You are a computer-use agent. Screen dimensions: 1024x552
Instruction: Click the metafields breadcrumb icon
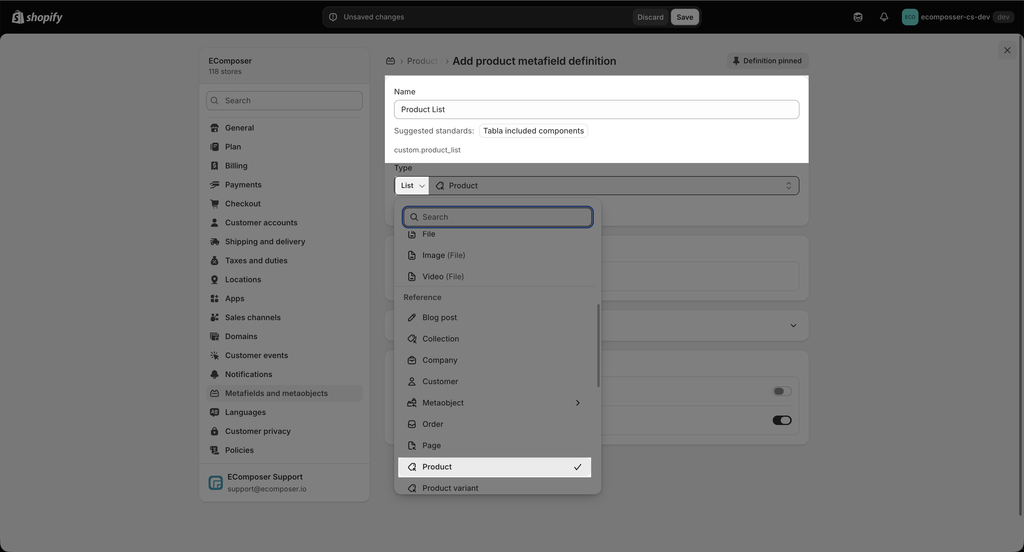pyautogui.click(x=391, y=61)
